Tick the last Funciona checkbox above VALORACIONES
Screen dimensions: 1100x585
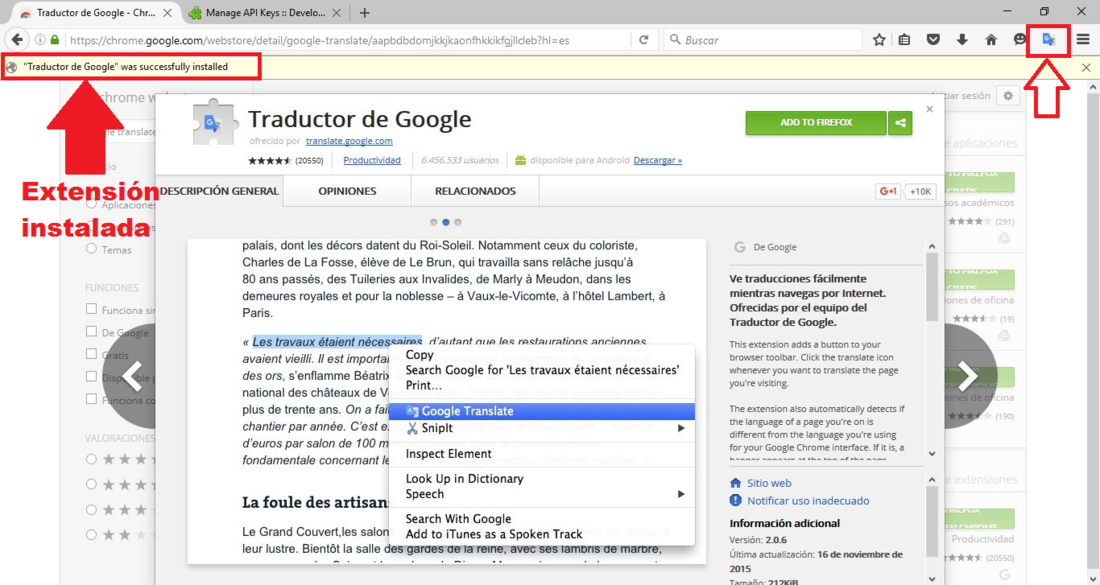coord(91,398)
